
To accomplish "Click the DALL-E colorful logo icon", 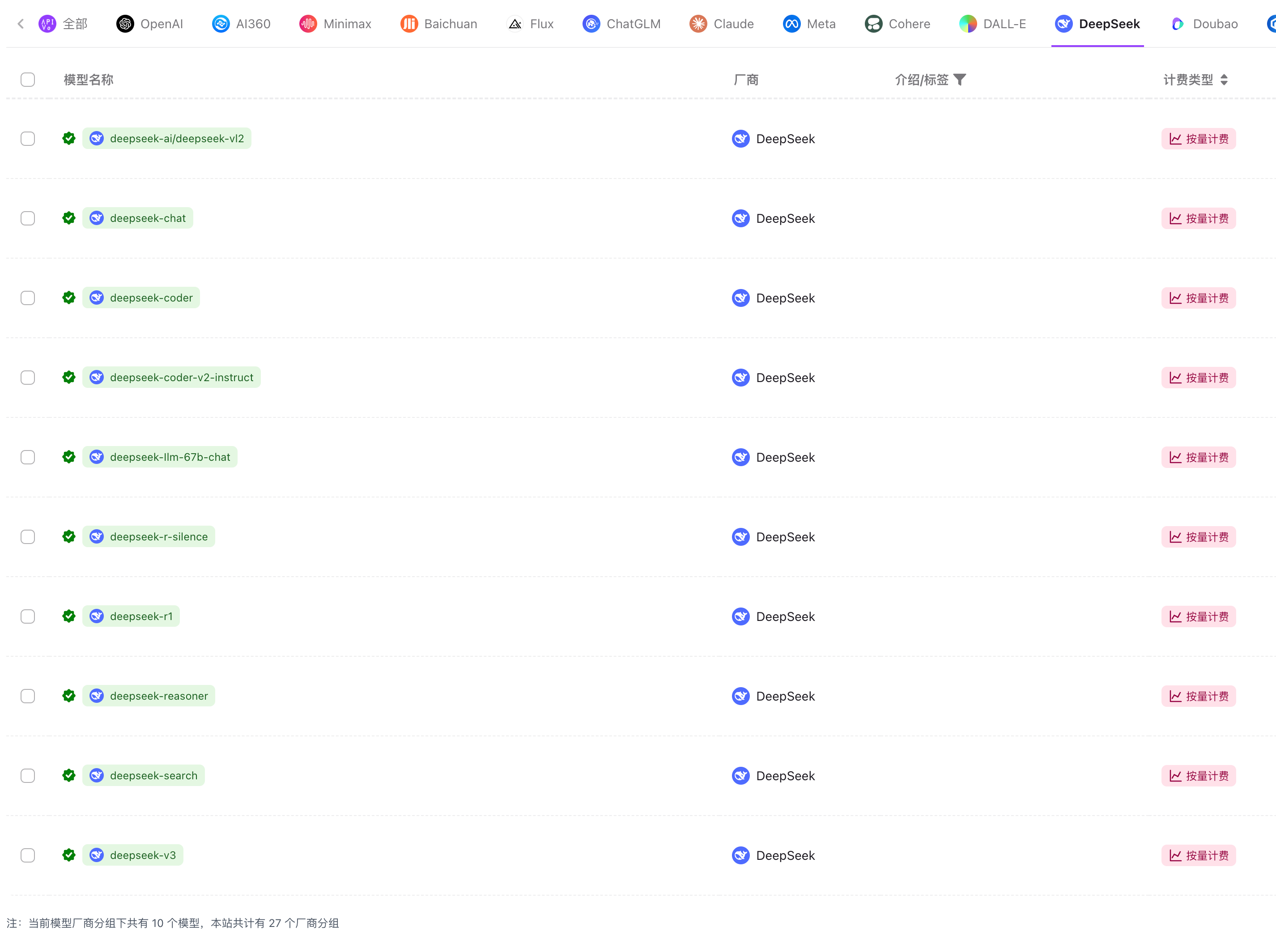I will pos(968,24).
